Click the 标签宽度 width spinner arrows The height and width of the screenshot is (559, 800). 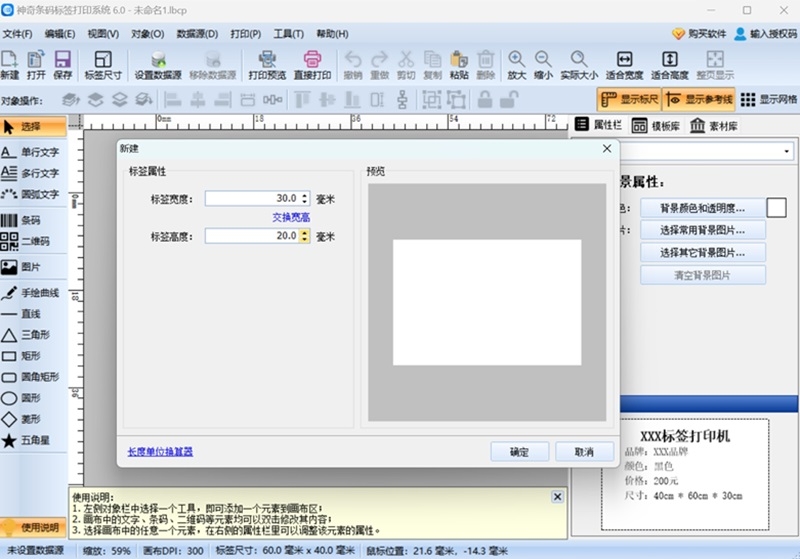[305, 198]
